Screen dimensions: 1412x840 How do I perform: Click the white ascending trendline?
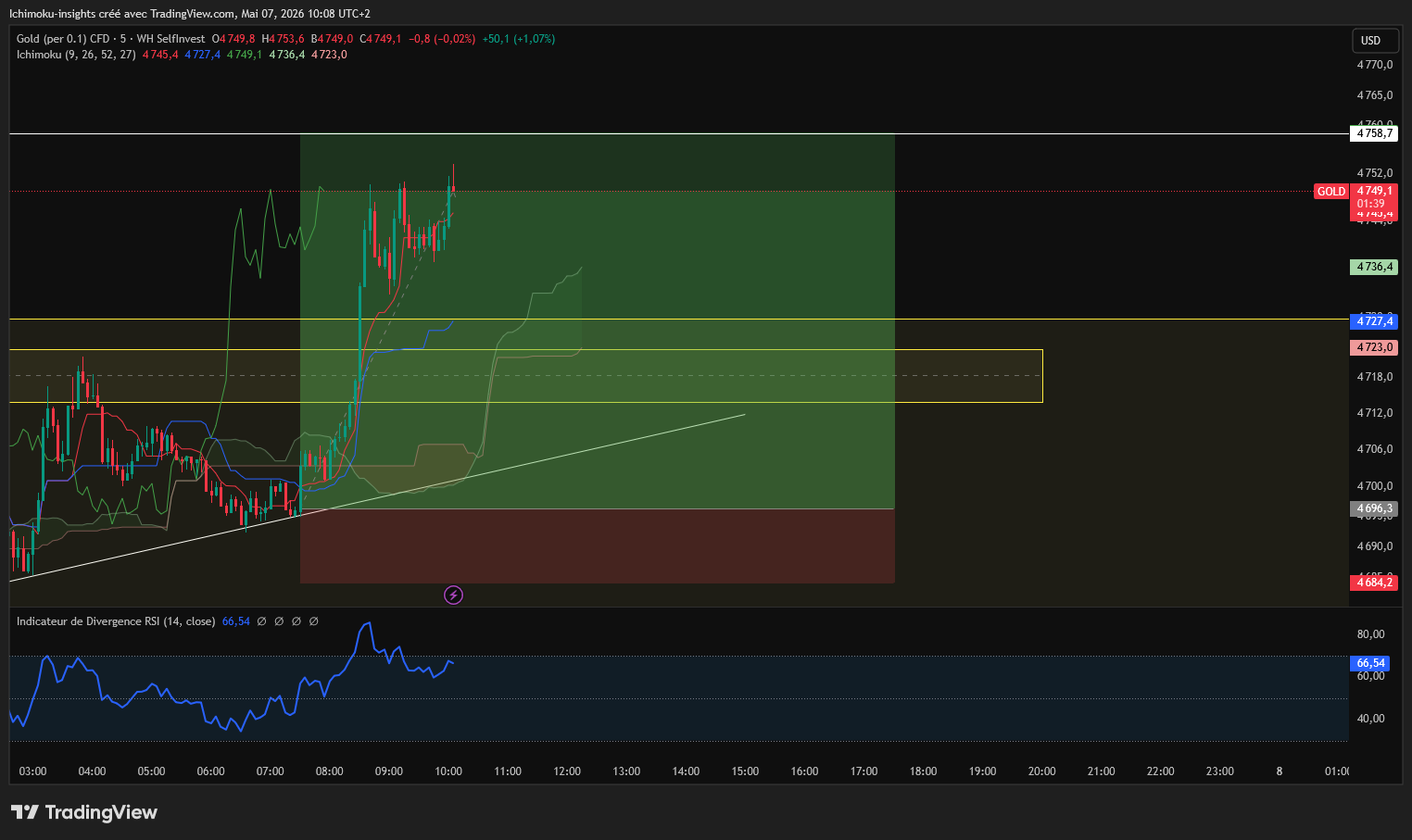[376, 498]
